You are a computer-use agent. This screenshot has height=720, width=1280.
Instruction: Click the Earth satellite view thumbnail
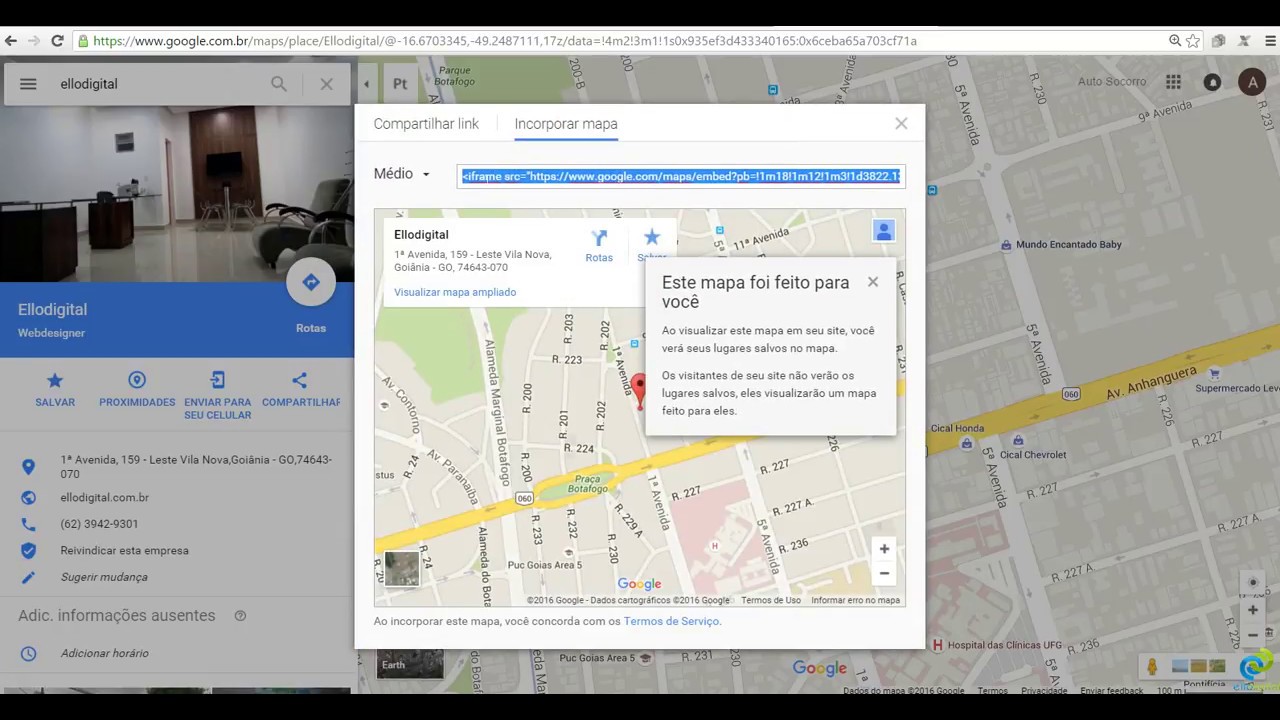tap(410, 664)
